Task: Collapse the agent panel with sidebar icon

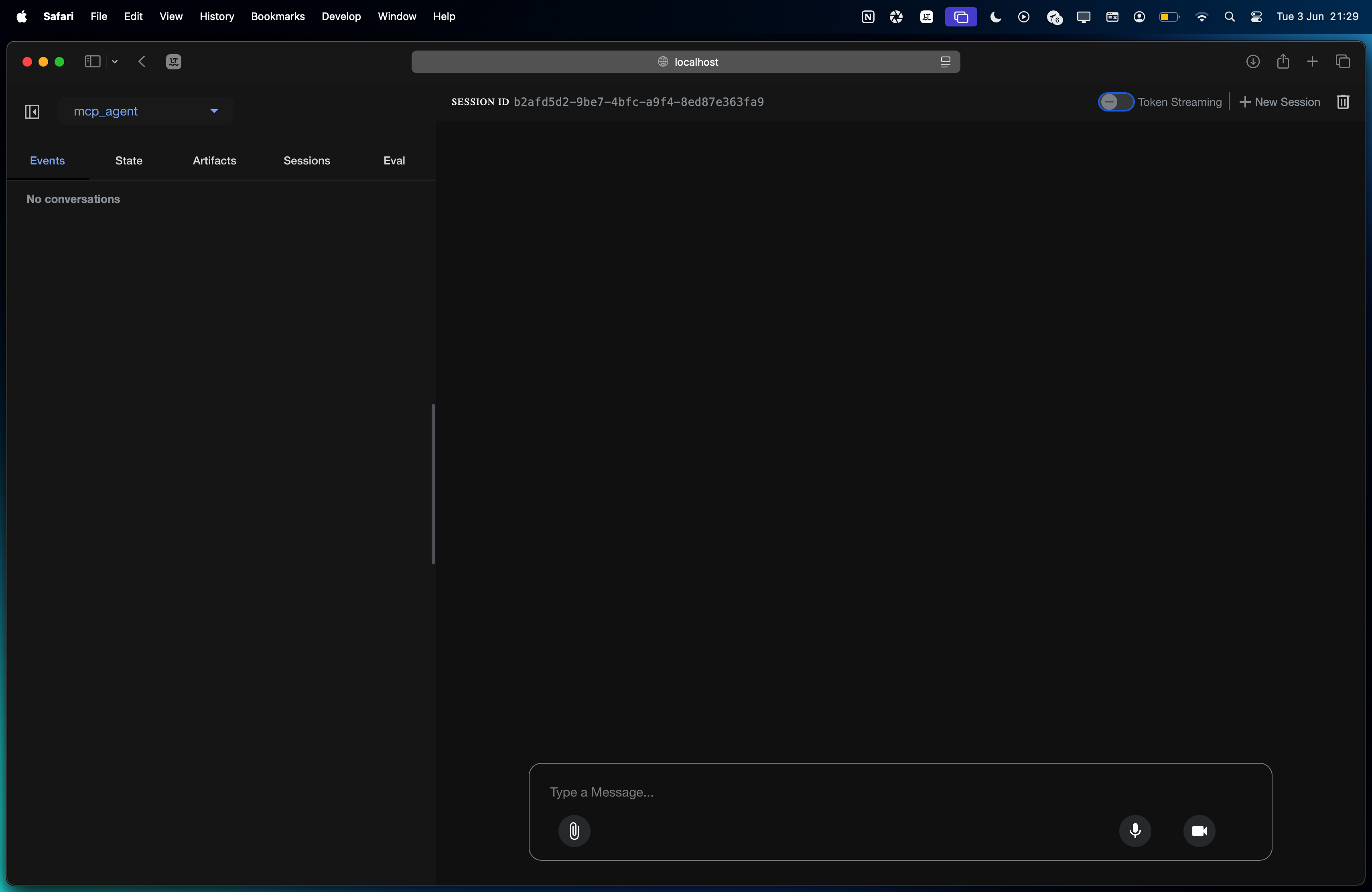Action: coord(31,111)
